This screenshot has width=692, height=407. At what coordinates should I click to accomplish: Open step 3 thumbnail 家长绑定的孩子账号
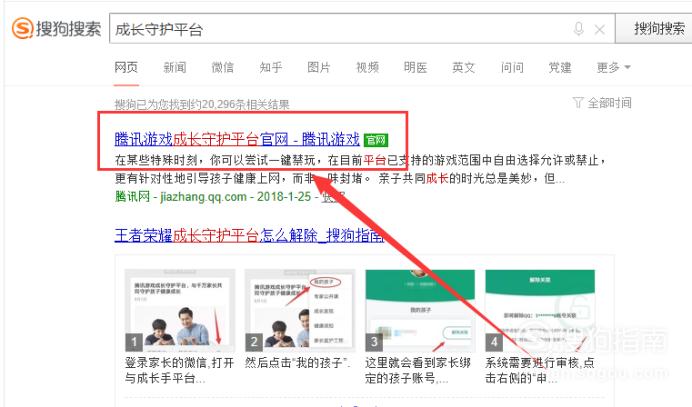coord(420,310)
